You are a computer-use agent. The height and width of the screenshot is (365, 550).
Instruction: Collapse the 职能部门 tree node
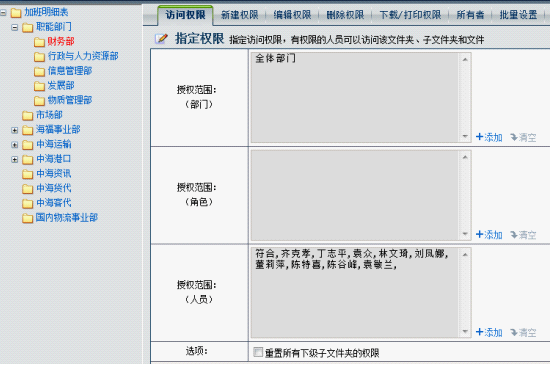pos(14,27)
